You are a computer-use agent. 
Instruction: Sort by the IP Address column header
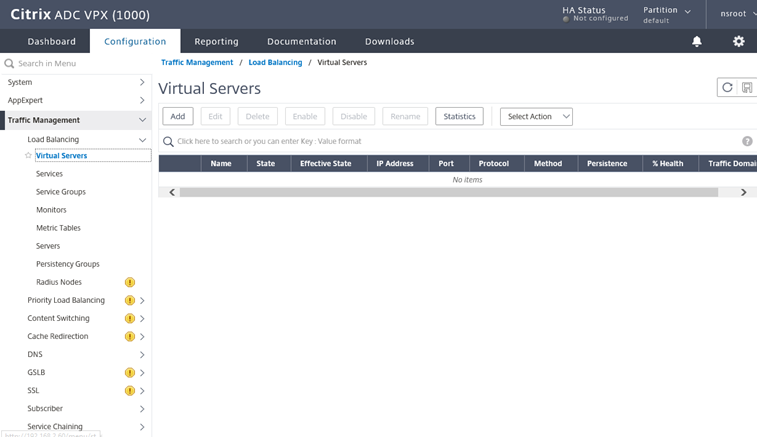[395, 163]
